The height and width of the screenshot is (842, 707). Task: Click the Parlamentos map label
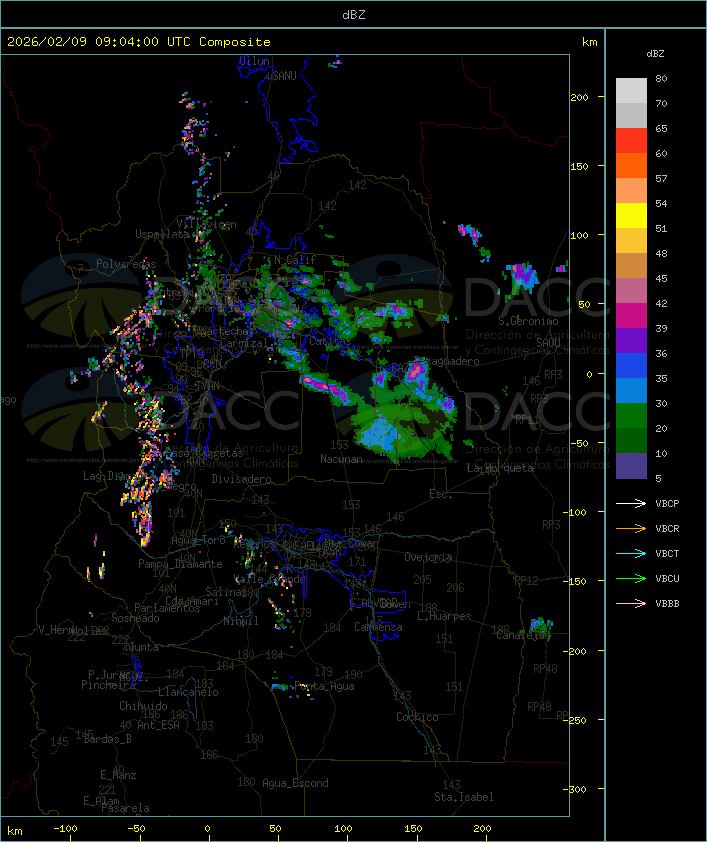pyautogui.click(x=167, y=608)
